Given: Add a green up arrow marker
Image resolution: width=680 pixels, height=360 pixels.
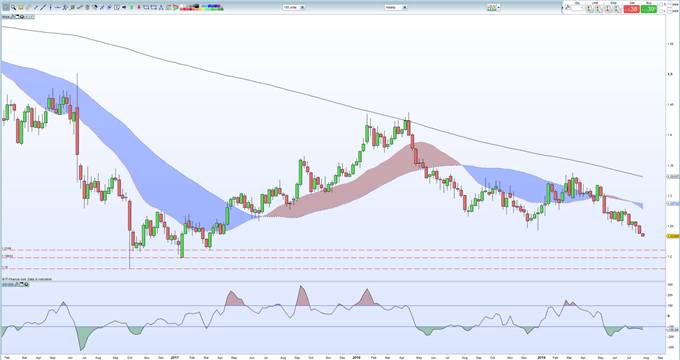Looking at the screenshot, I should (x=131, y=7).
